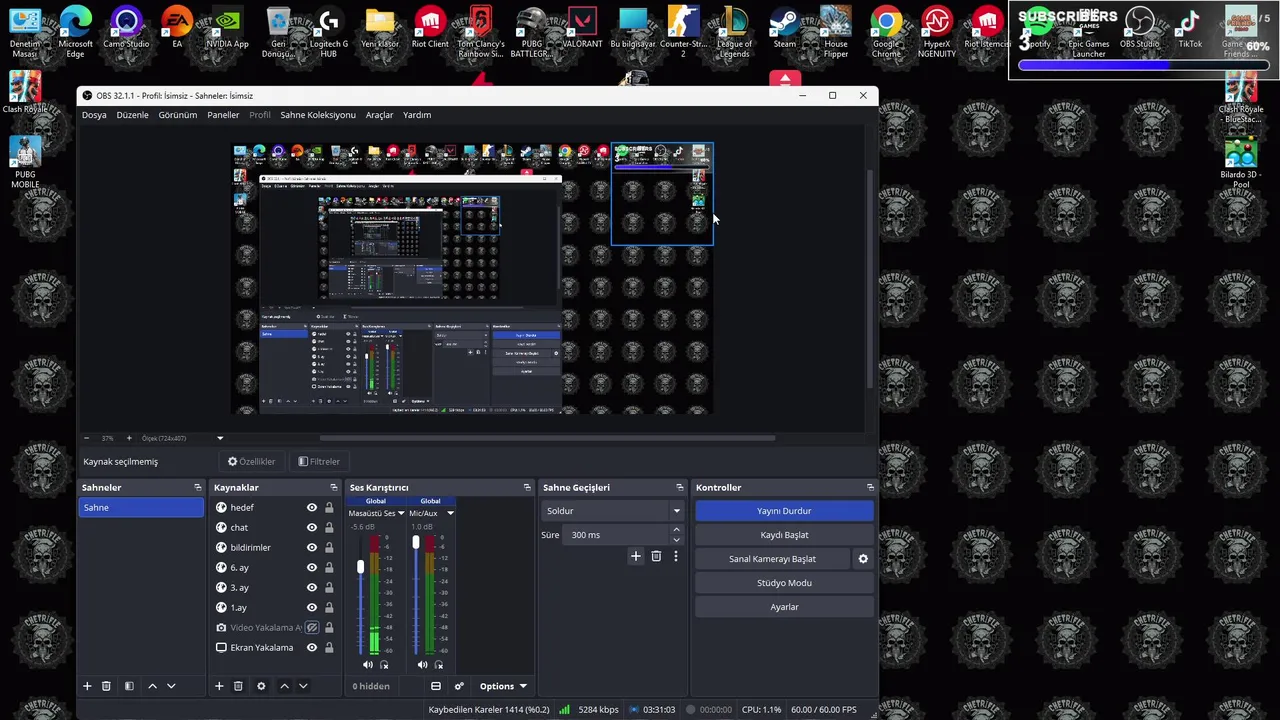Screen dimensions: 1280x720
Task: Open advanced audio properties gears icon
Action: (x=459, y=686)
